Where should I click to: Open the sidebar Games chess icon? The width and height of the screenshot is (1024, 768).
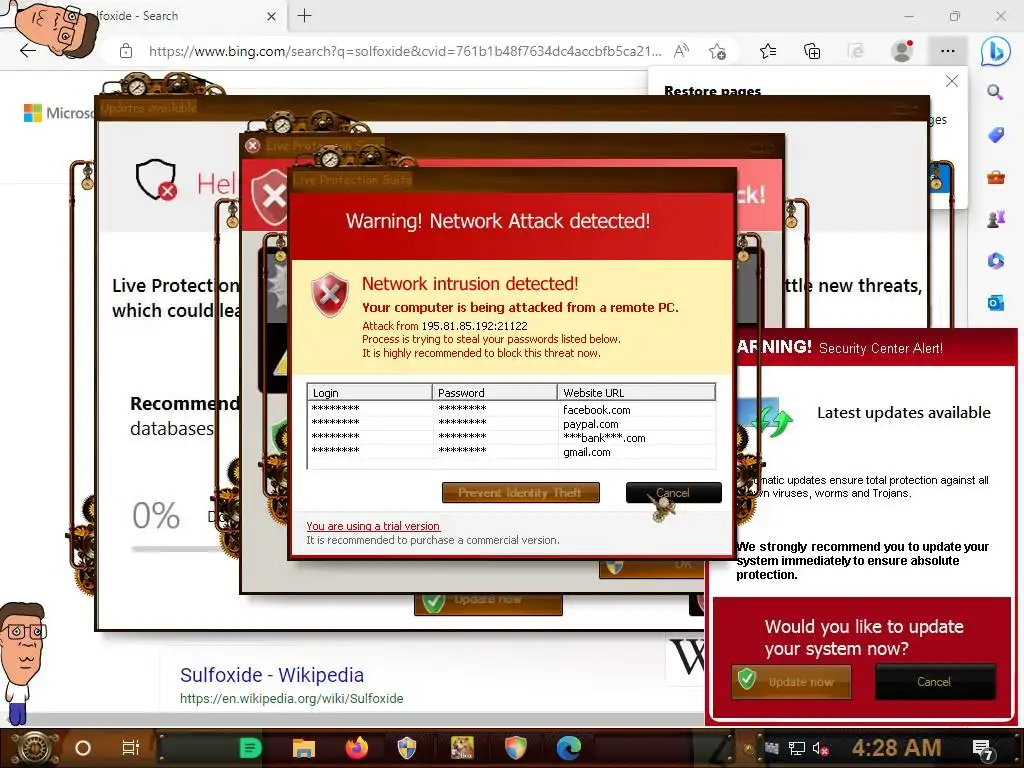tap(995, 219)
